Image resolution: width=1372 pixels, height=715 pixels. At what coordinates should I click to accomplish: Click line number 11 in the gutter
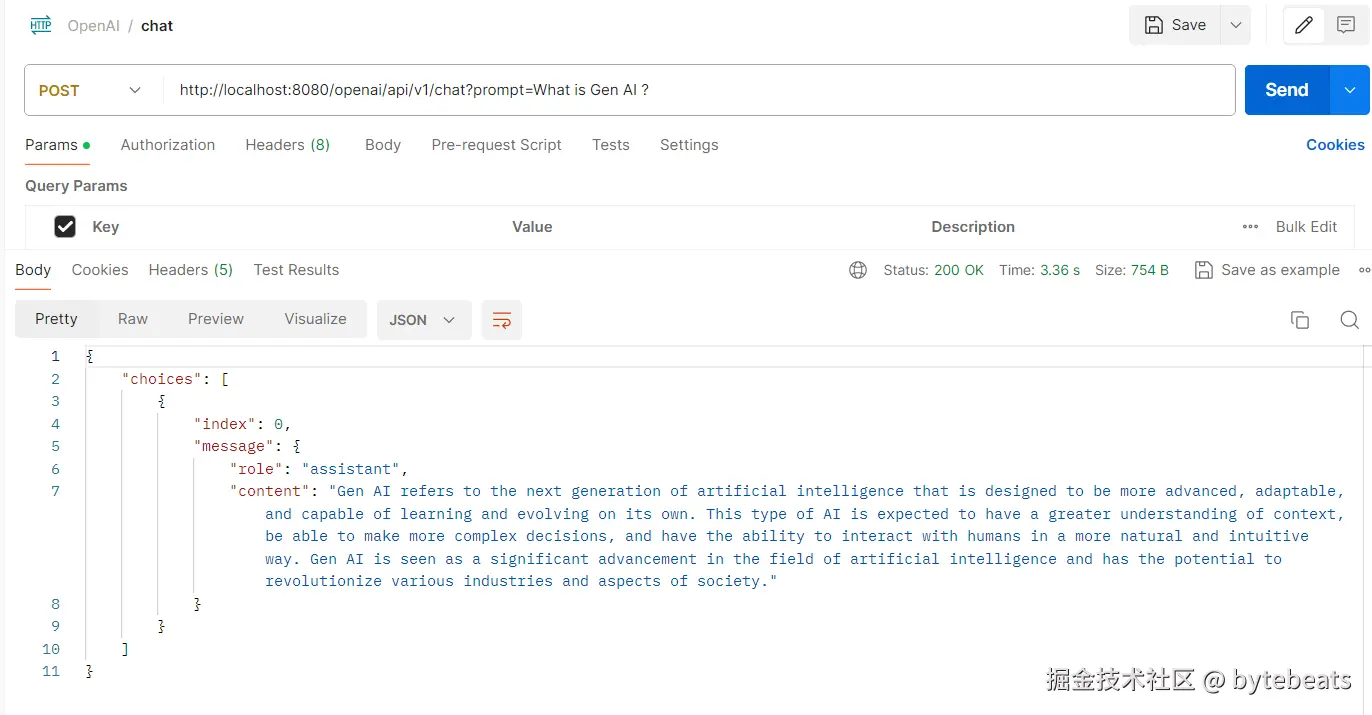[51, 671]
